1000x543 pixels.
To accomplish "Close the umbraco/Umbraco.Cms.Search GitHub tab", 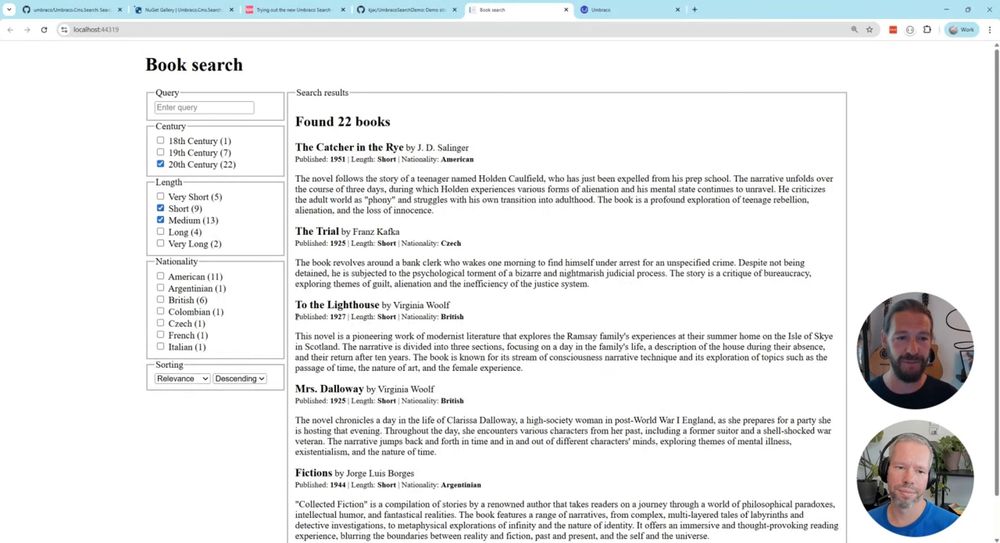I will [x=119, y=10].
